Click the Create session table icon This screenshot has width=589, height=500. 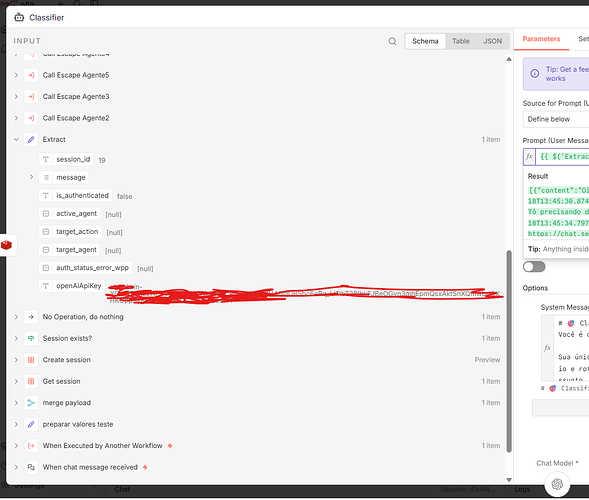[31, 360]
